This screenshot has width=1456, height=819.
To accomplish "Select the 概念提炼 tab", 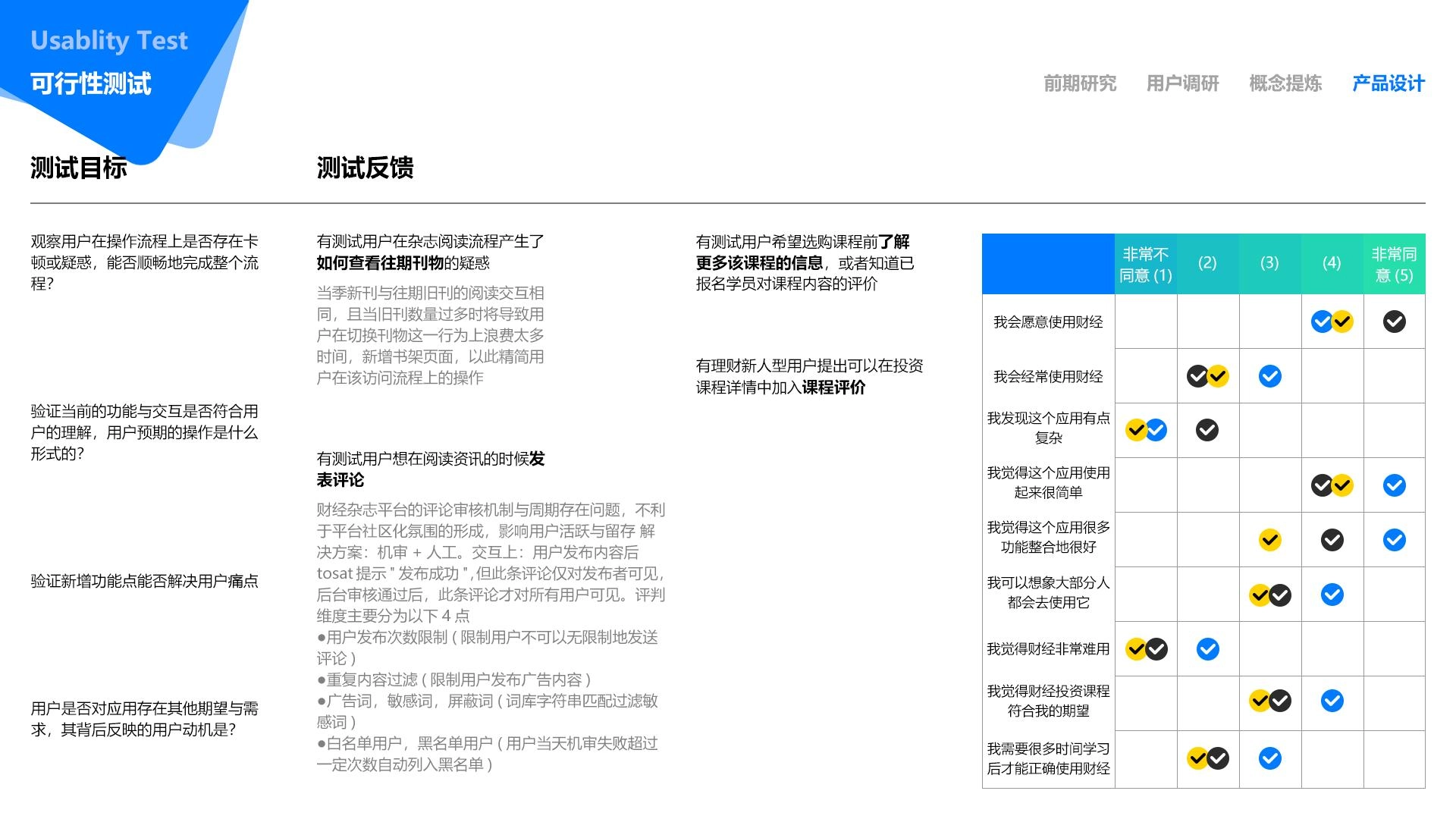I will pos(1285,83).
